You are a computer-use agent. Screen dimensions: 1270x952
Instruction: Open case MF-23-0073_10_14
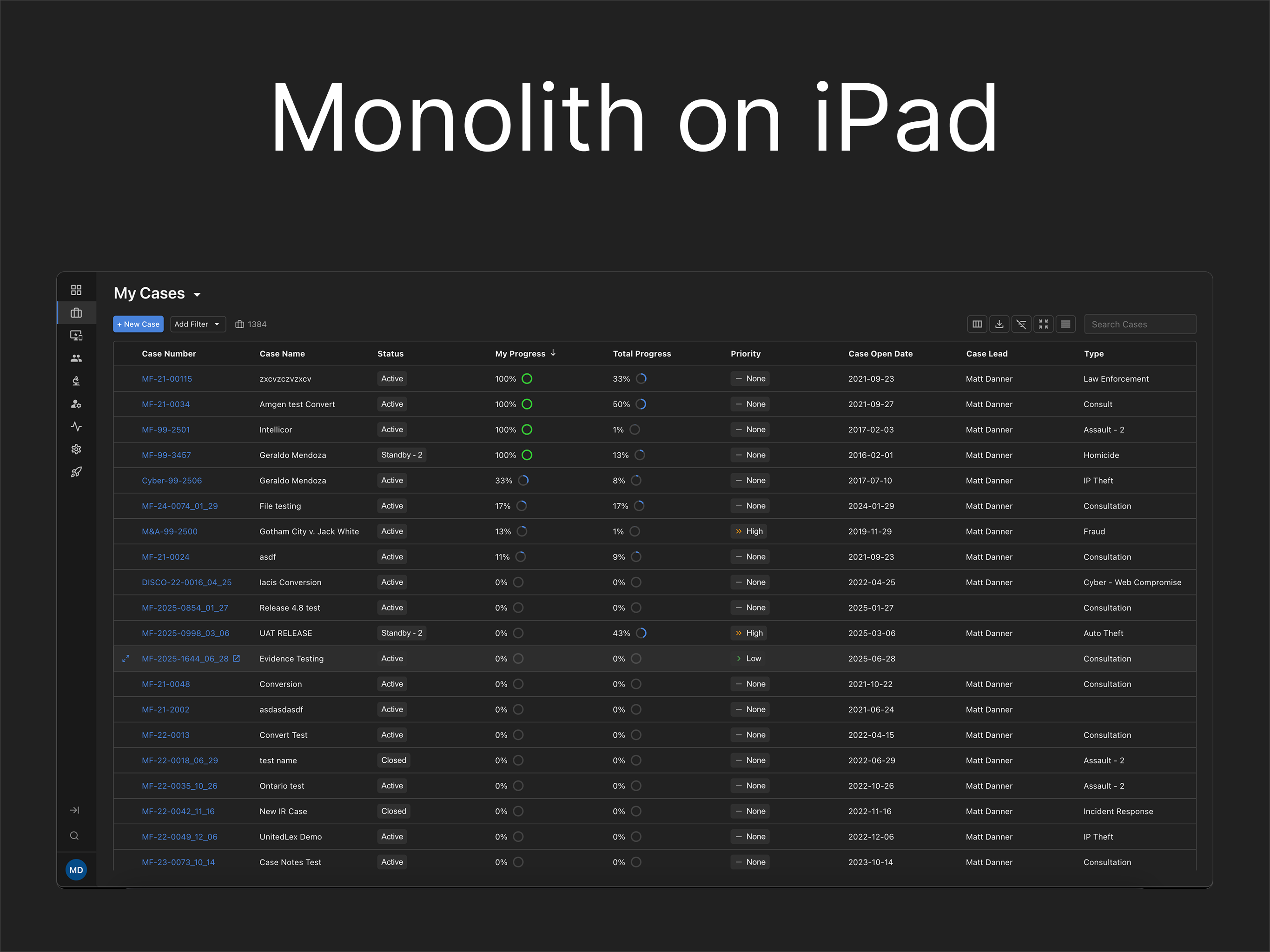click(178, 862)
